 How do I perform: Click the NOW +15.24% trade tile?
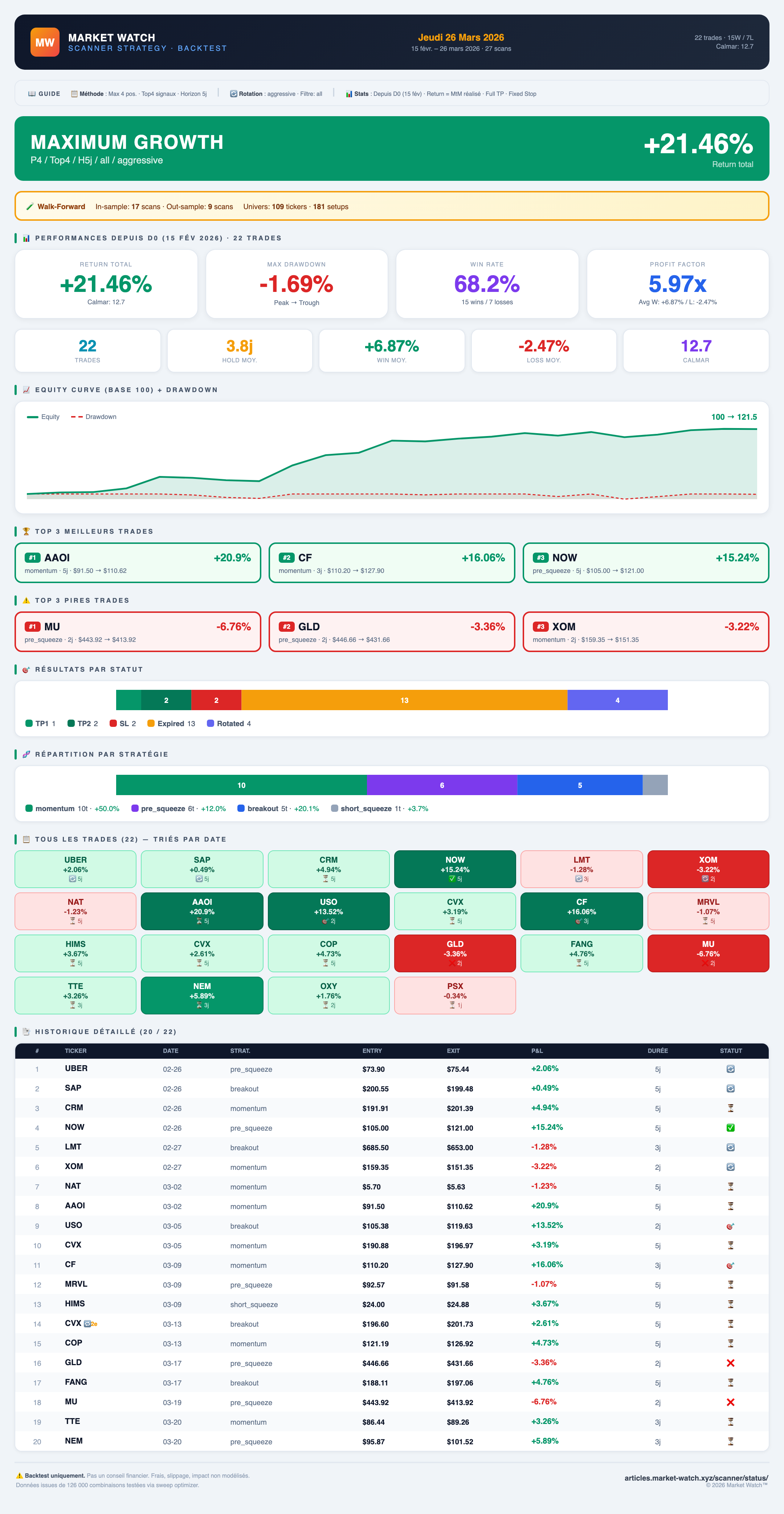(455, 869)
